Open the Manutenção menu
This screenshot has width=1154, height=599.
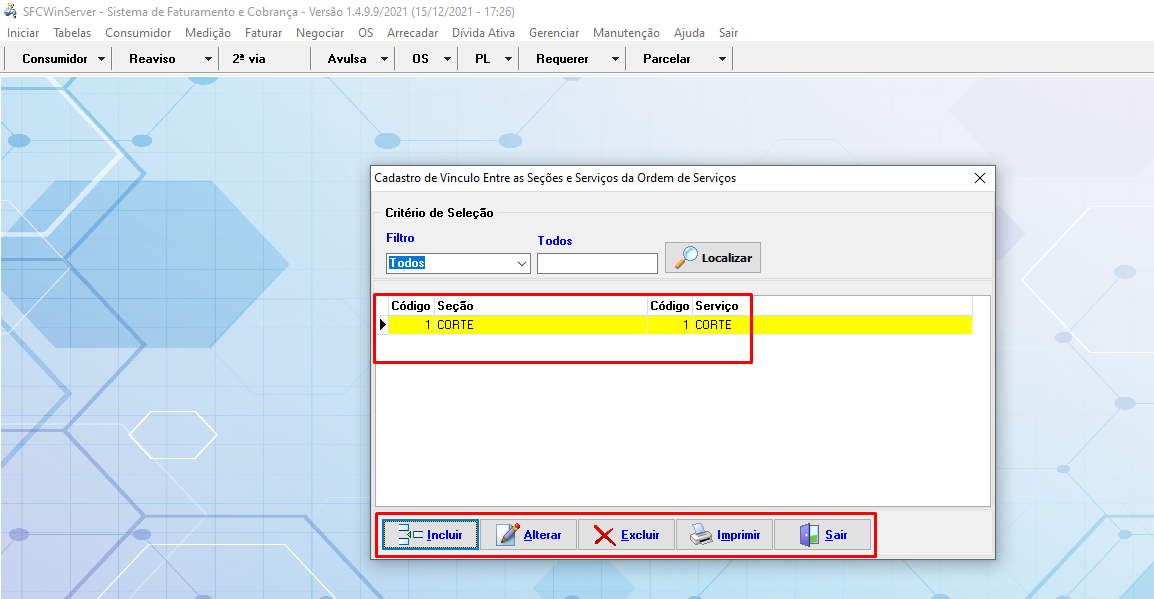(x=626, y=33)
